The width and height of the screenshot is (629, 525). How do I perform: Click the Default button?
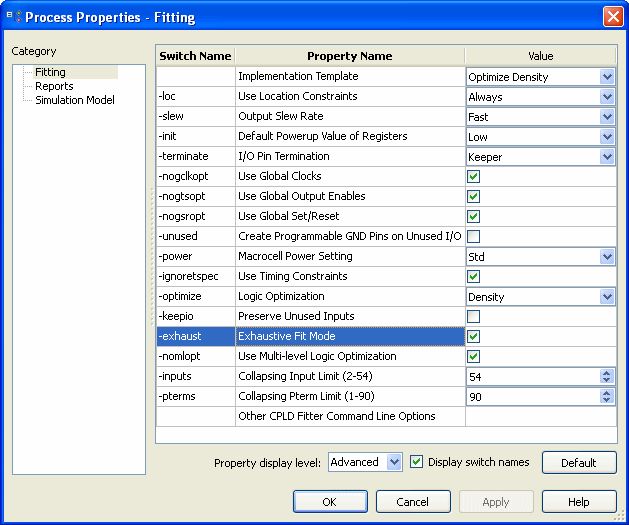578,463
